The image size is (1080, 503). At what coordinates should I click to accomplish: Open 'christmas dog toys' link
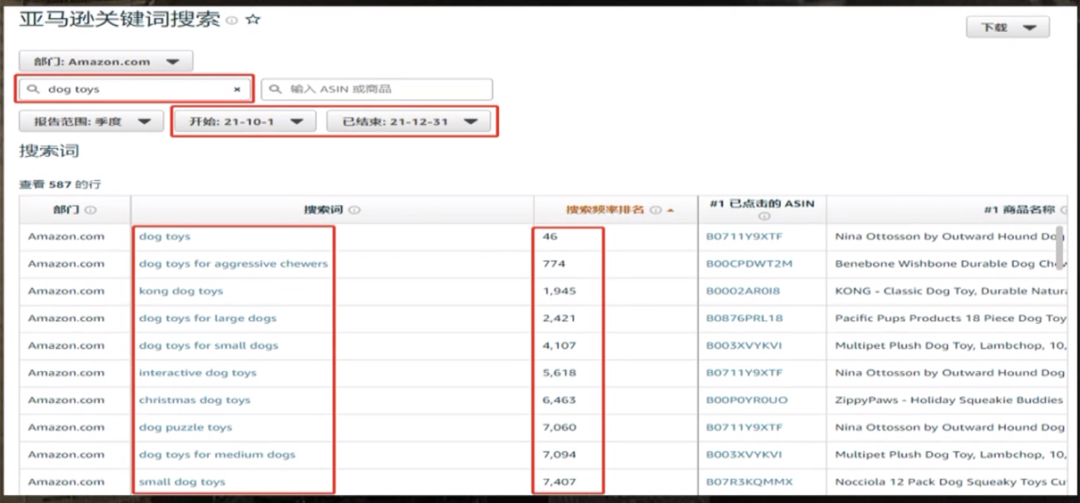pyautogui.click(x=195, y=400)
